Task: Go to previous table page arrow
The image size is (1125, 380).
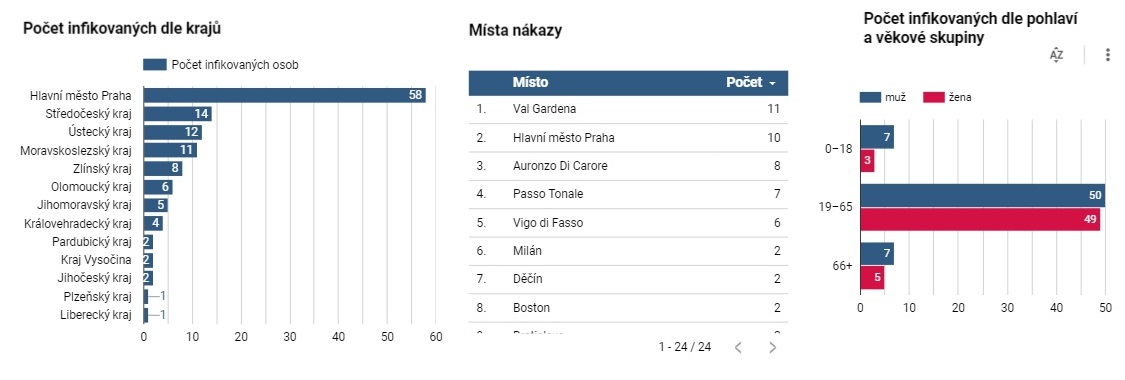Action: point(738,348)
